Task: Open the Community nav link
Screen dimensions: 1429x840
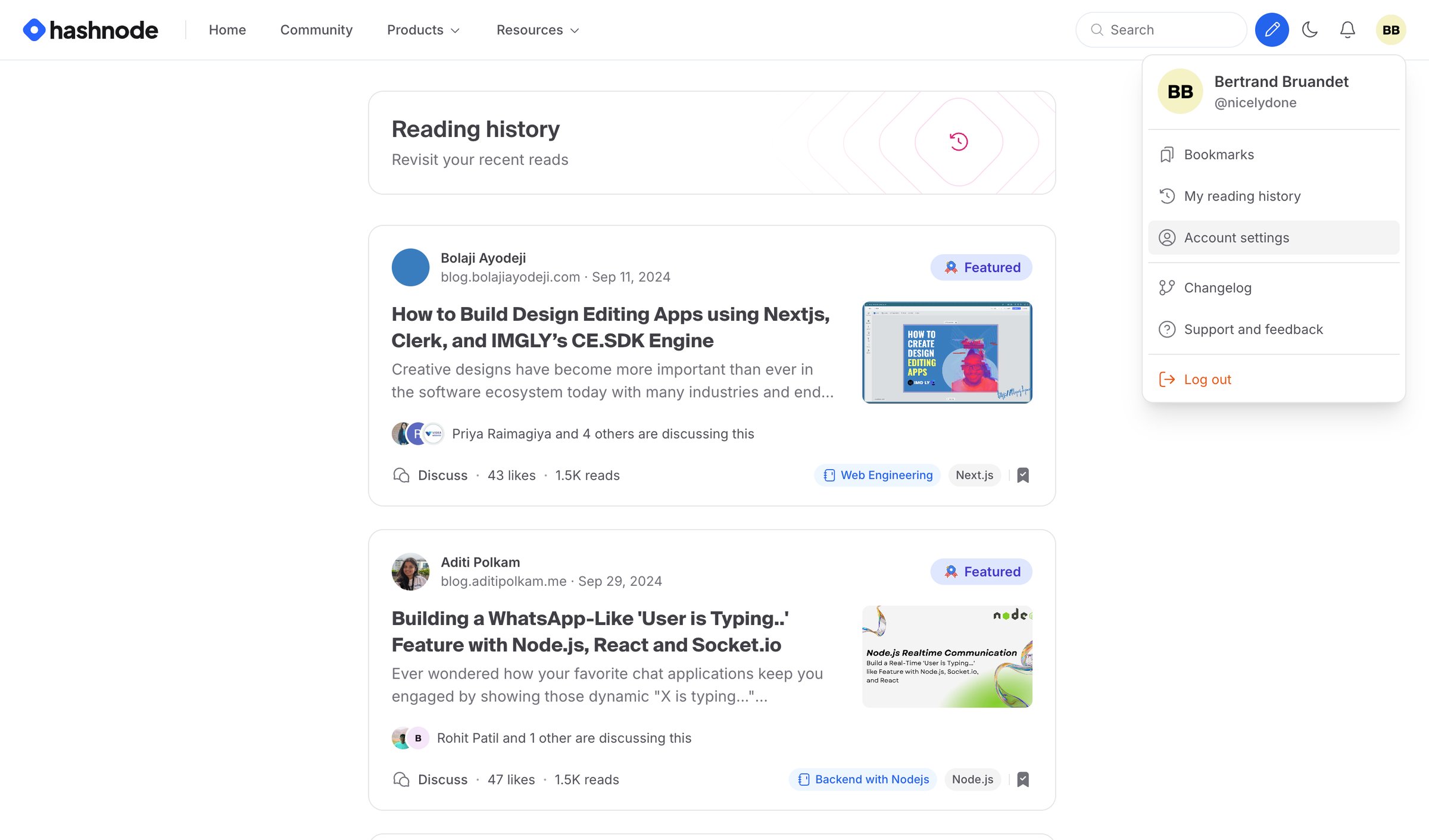Action: 316,30
